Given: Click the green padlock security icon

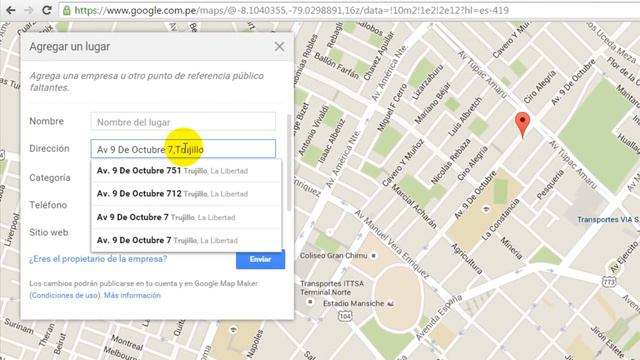Looking at the screenshot, I should 67,11.
